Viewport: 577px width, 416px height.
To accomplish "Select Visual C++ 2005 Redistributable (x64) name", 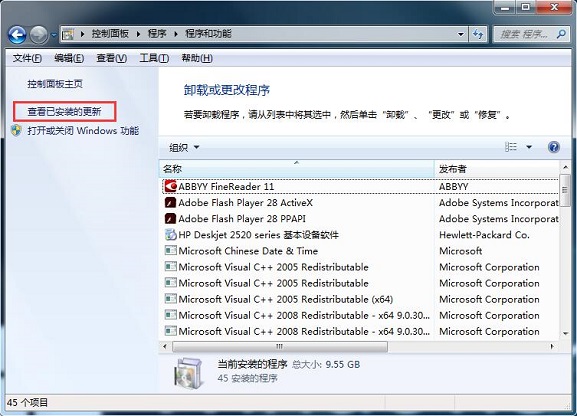I will point(286,299).
